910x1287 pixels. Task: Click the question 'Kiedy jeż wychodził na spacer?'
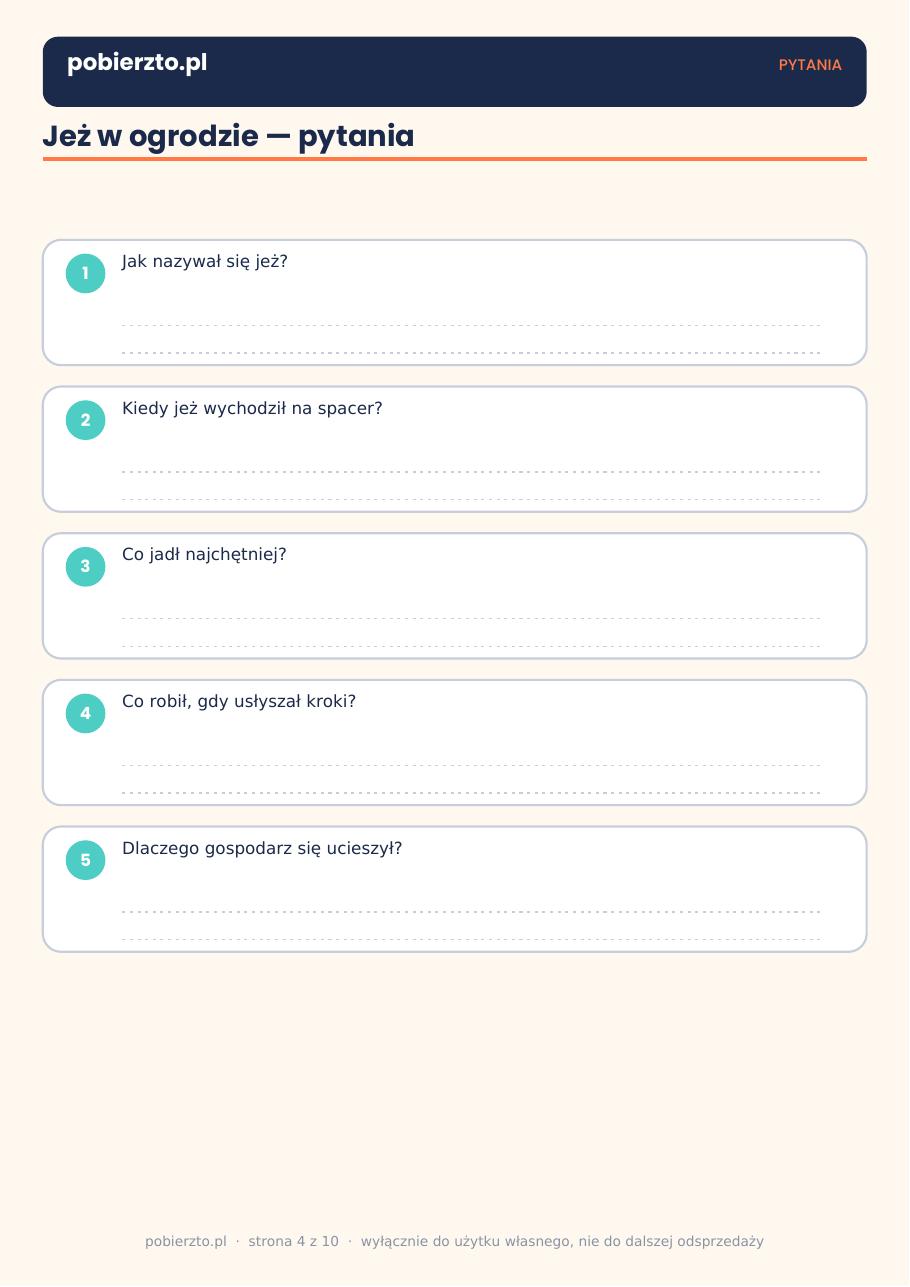[252, 408]
